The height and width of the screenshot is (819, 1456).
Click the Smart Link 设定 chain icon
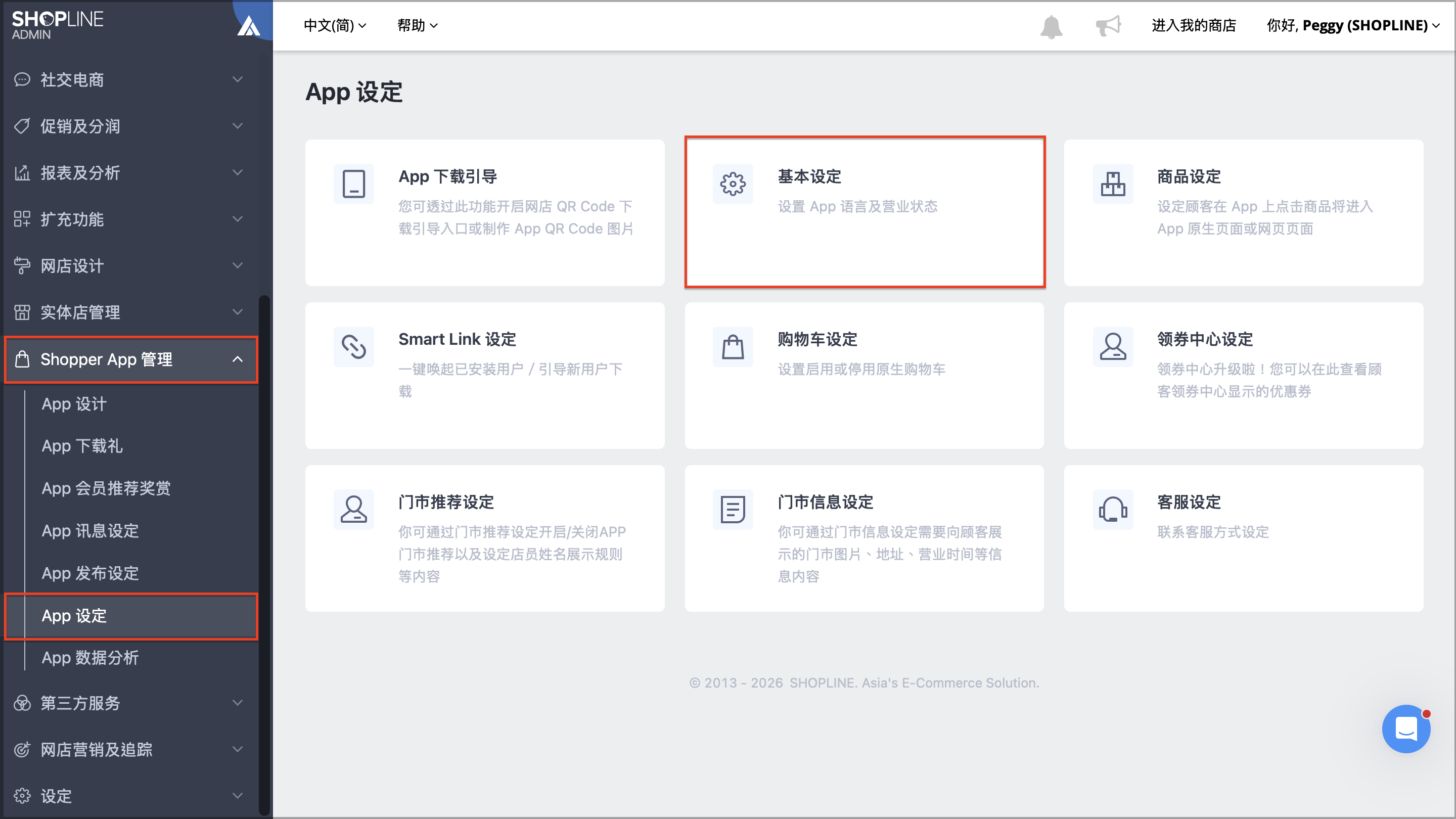click(x=354, y=346)
